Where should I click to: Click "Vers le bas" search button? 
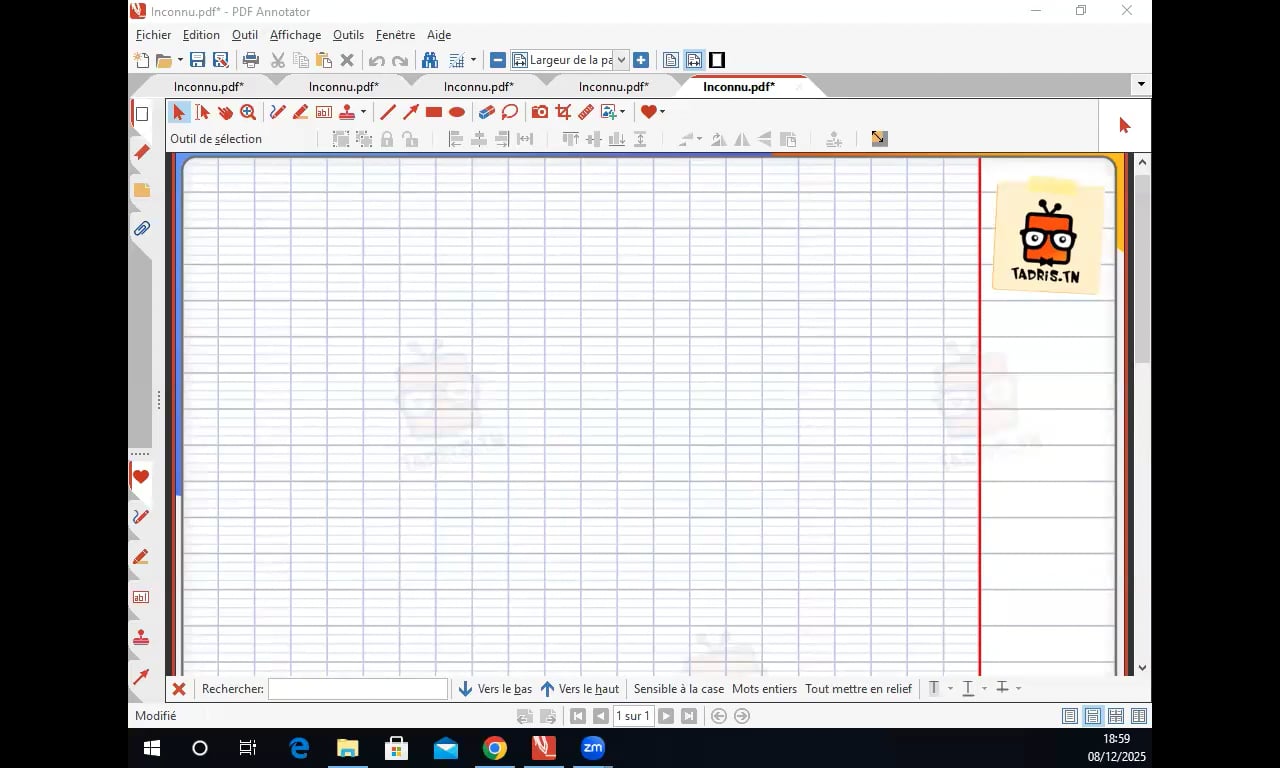495,689
